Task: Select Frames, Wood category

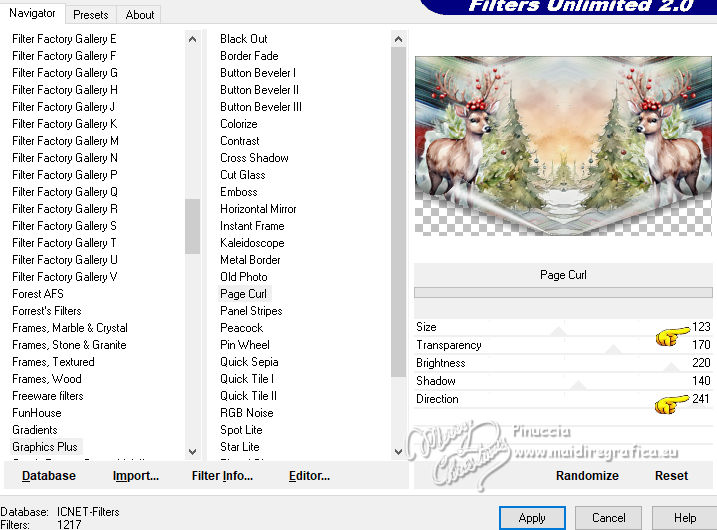Action: point(47,379)
